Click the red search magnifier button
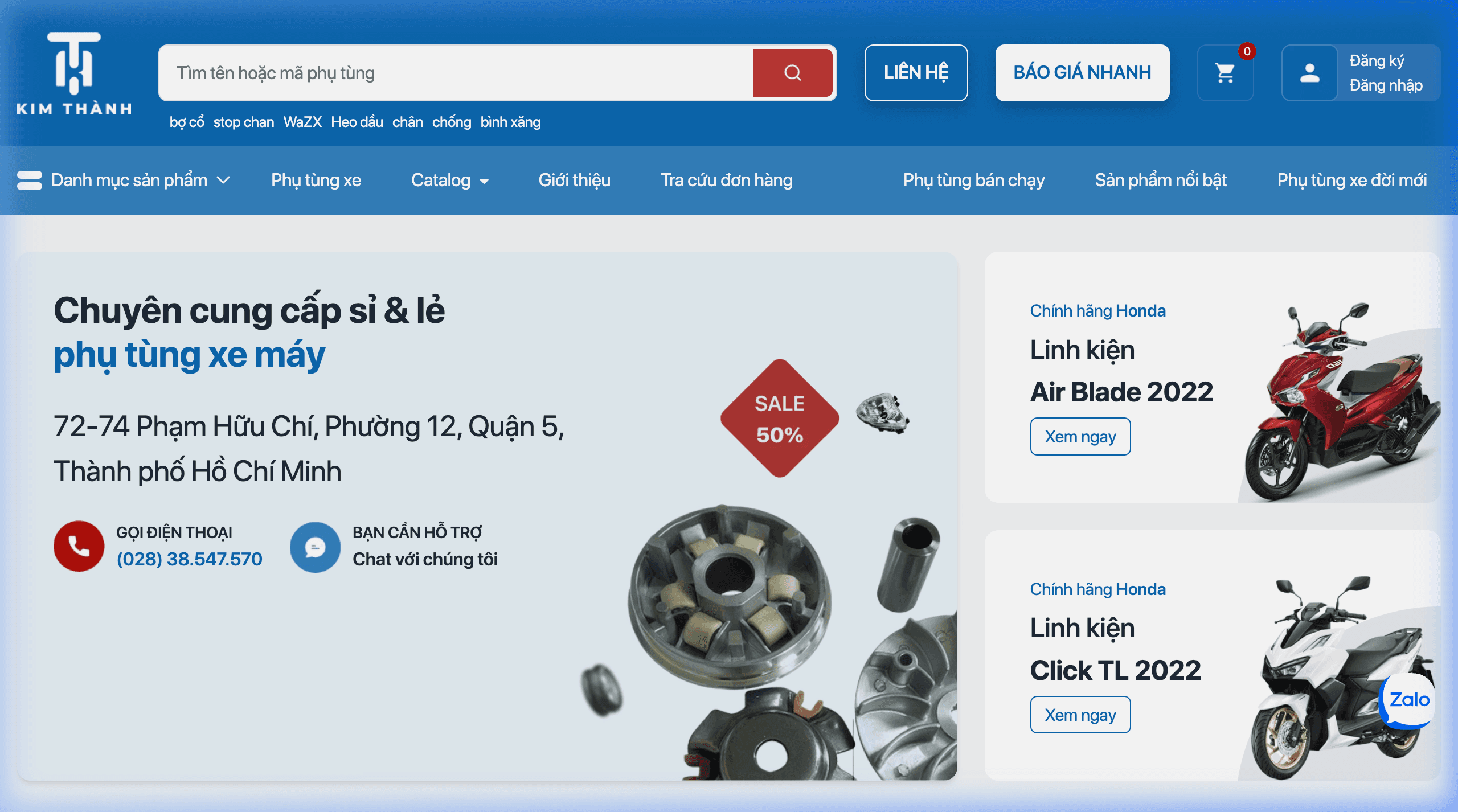 click(x=792, y=73)
